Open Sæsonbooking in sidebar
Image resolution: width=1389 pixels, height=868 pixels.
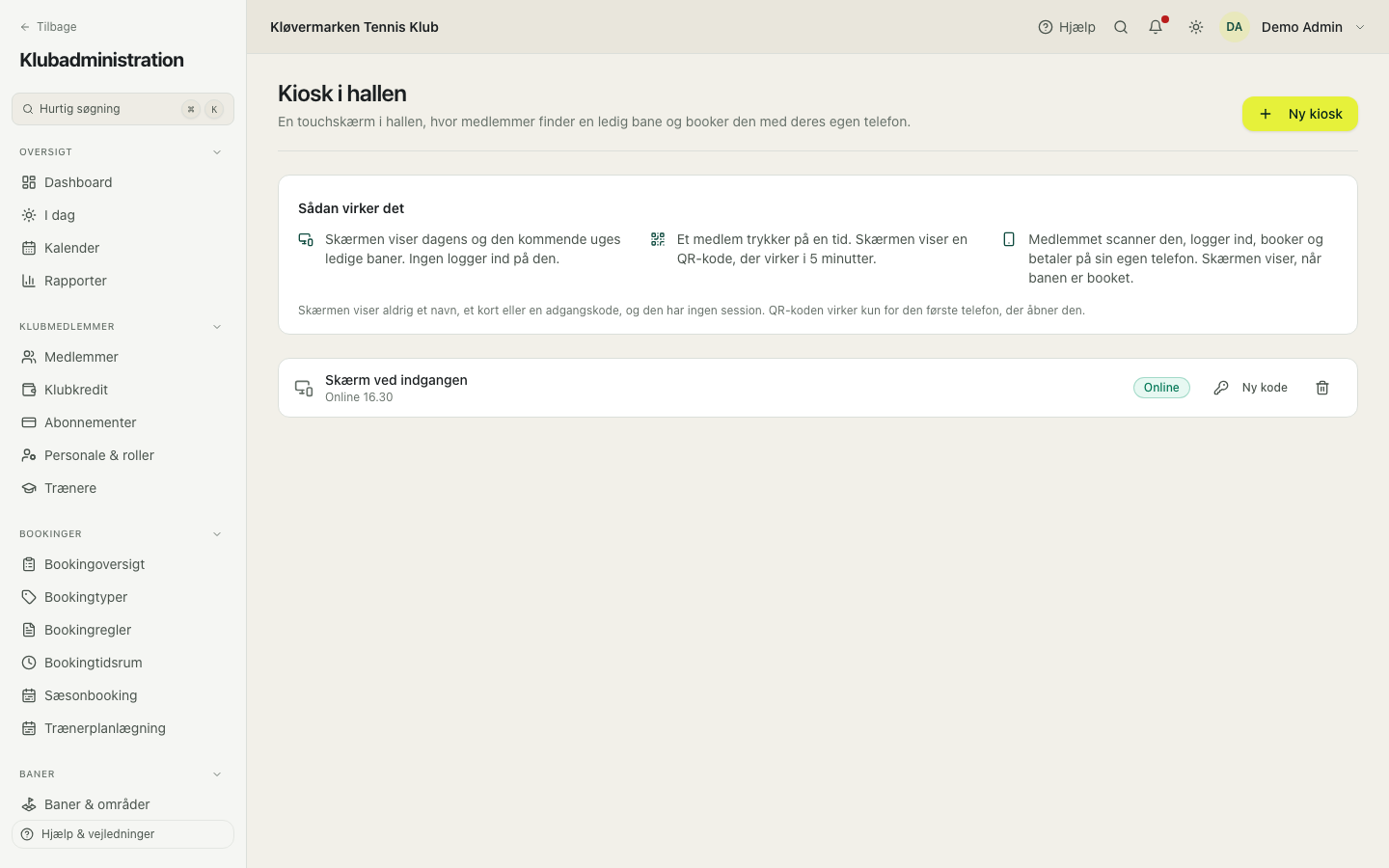(123, 695)
